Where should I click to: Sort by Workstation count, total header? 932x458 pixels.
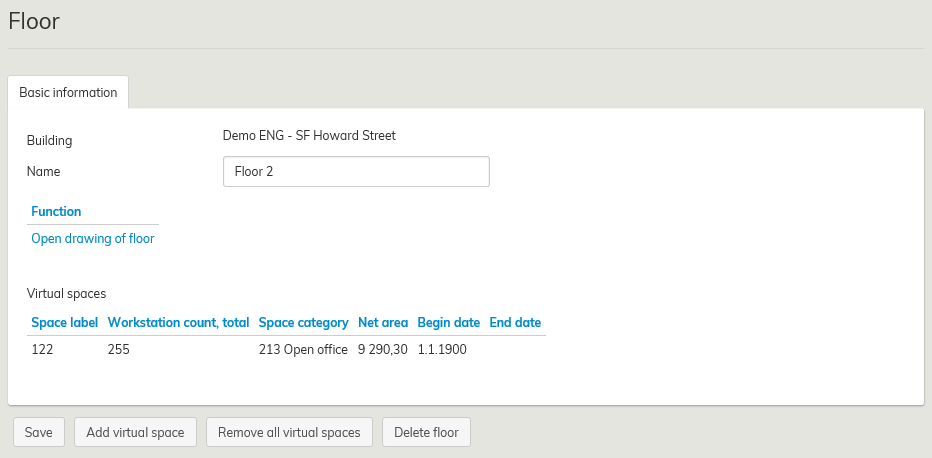(178, 323)
